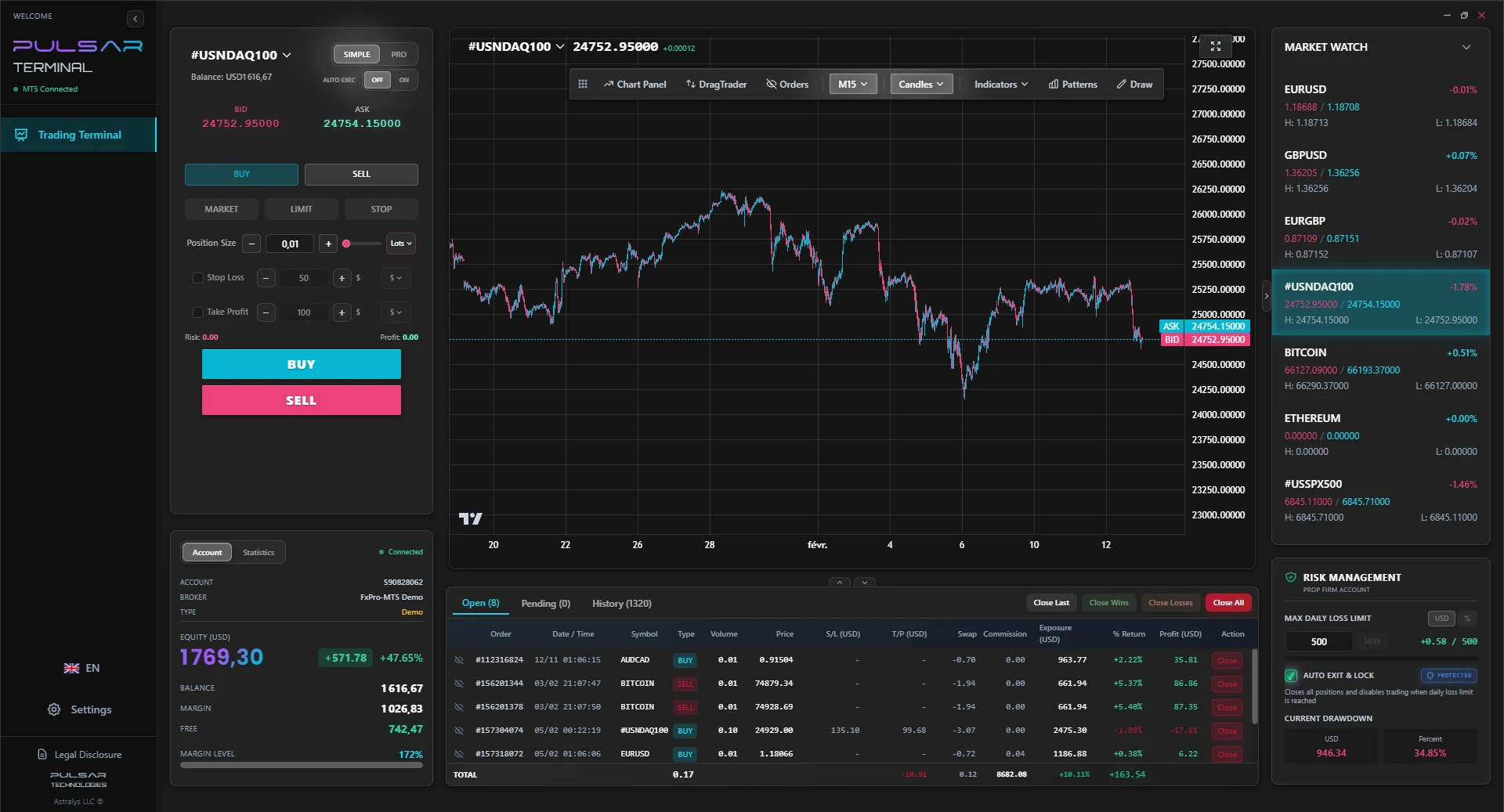1504x812 pixels.
Task: Open the M15 timeframe dropdown
Action: pyautogui.click(x=852, y=84)
